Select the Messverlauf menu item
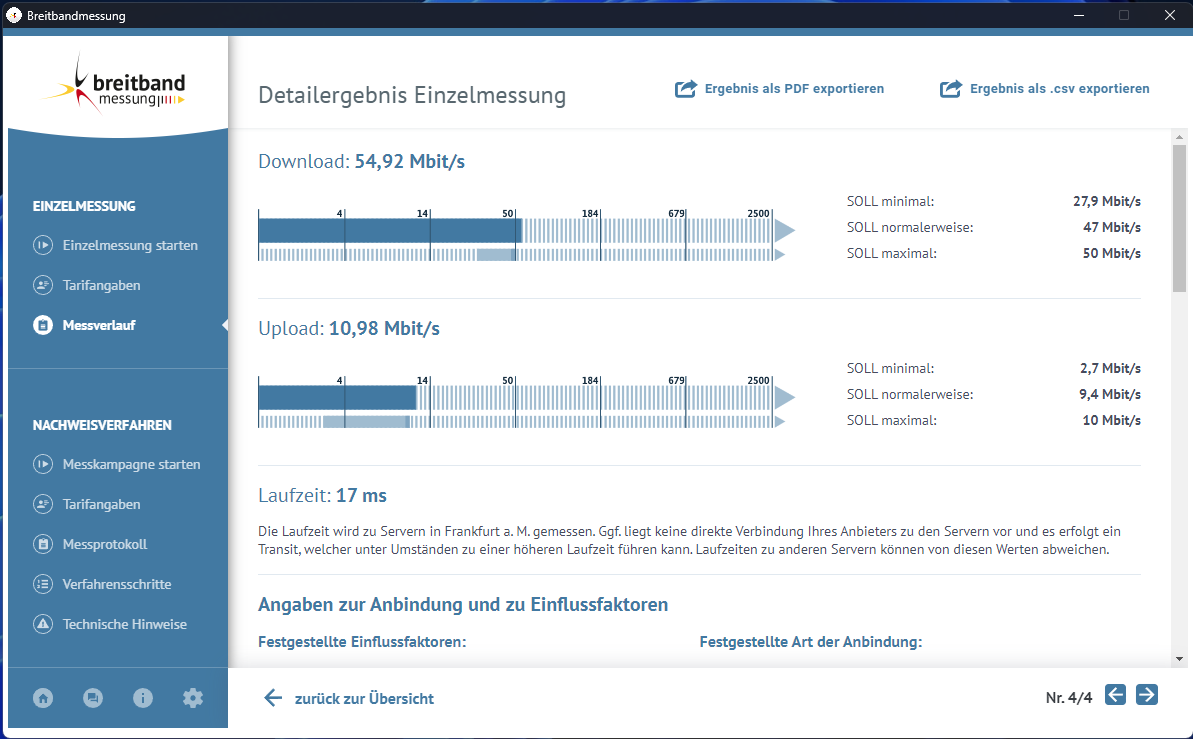This screenshot has width=1193, height=739. click(x=99, y=325)
